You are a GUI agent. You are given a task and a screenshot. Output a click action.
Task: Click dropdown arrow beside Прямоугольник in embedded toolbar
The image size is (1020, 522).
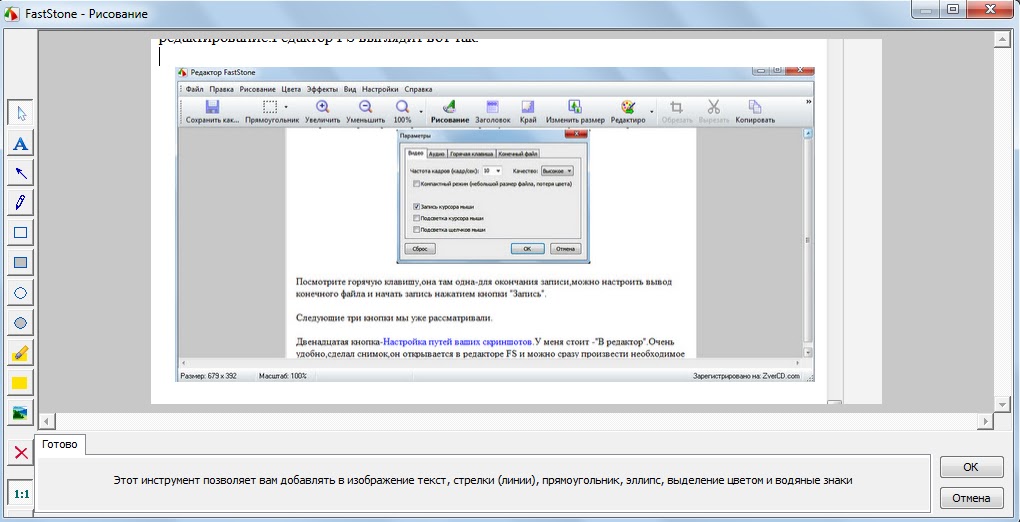click(286, 107)
